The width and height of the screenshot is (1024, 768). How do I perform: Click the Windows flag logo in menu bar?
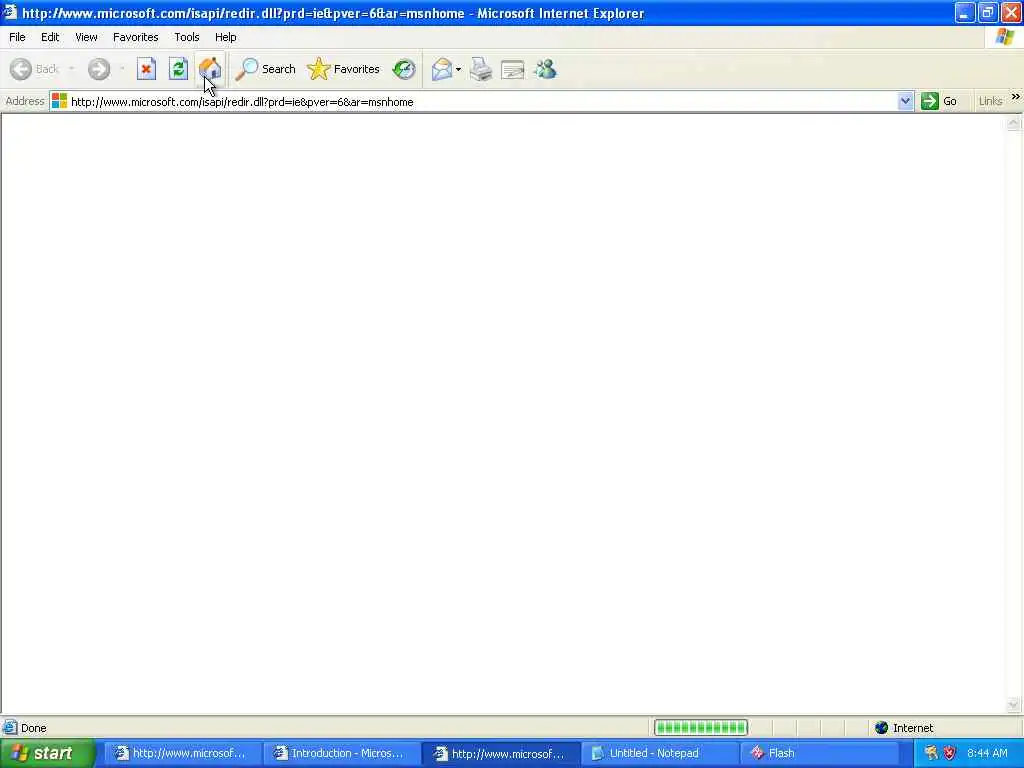click(x=1004, y=37)
